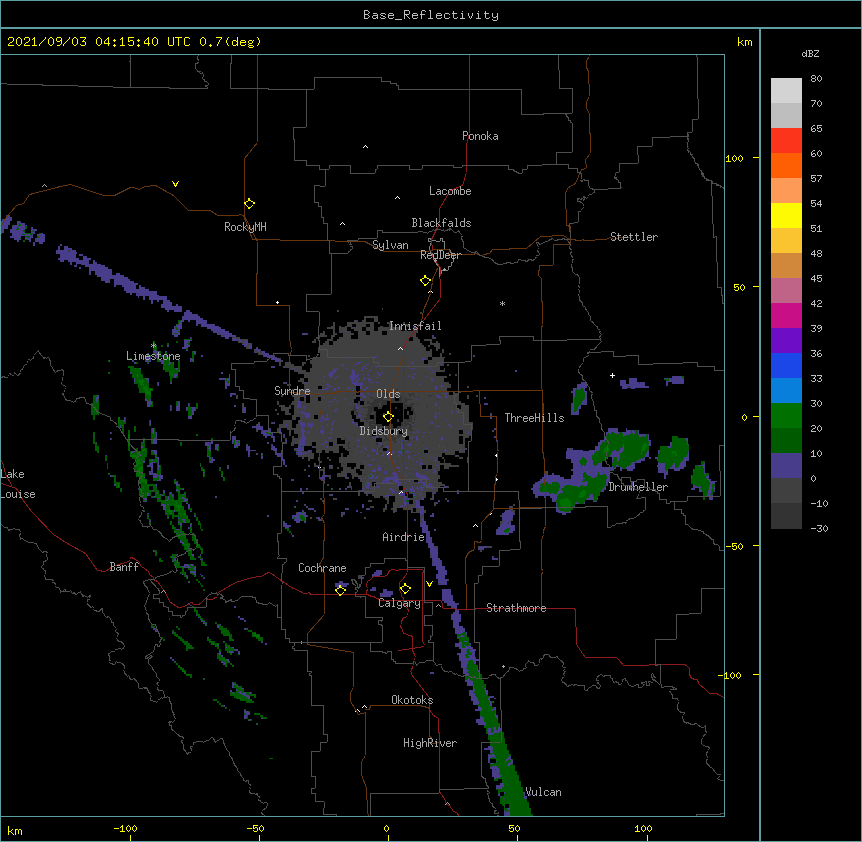Select the RockyMH label
The width and height of the screenshot is (862, 842).
click(x=245, y=226)
